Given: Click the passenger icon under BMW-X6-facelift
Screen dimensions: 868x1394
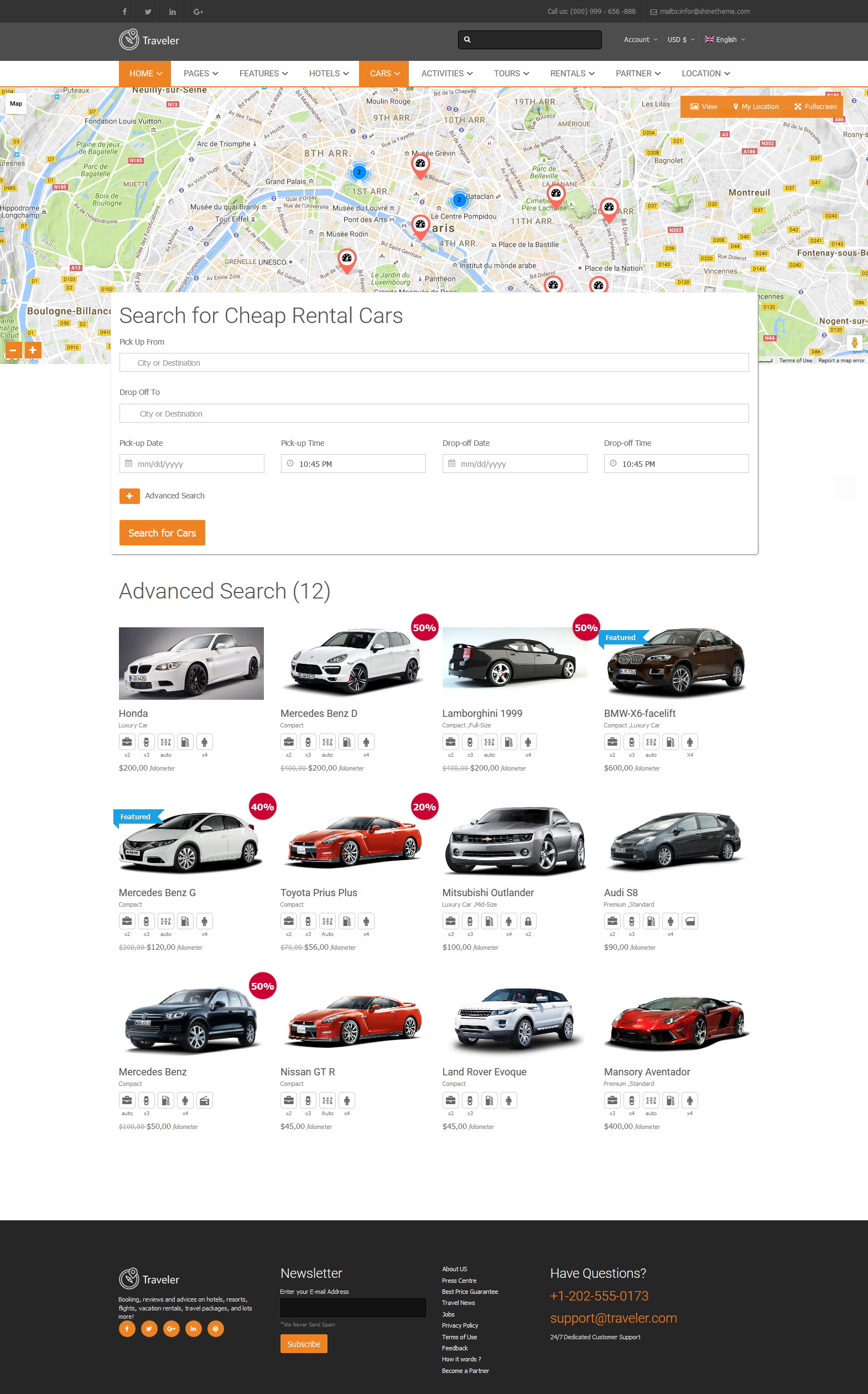Looking at the screenshot, I should tap(689, 742).
